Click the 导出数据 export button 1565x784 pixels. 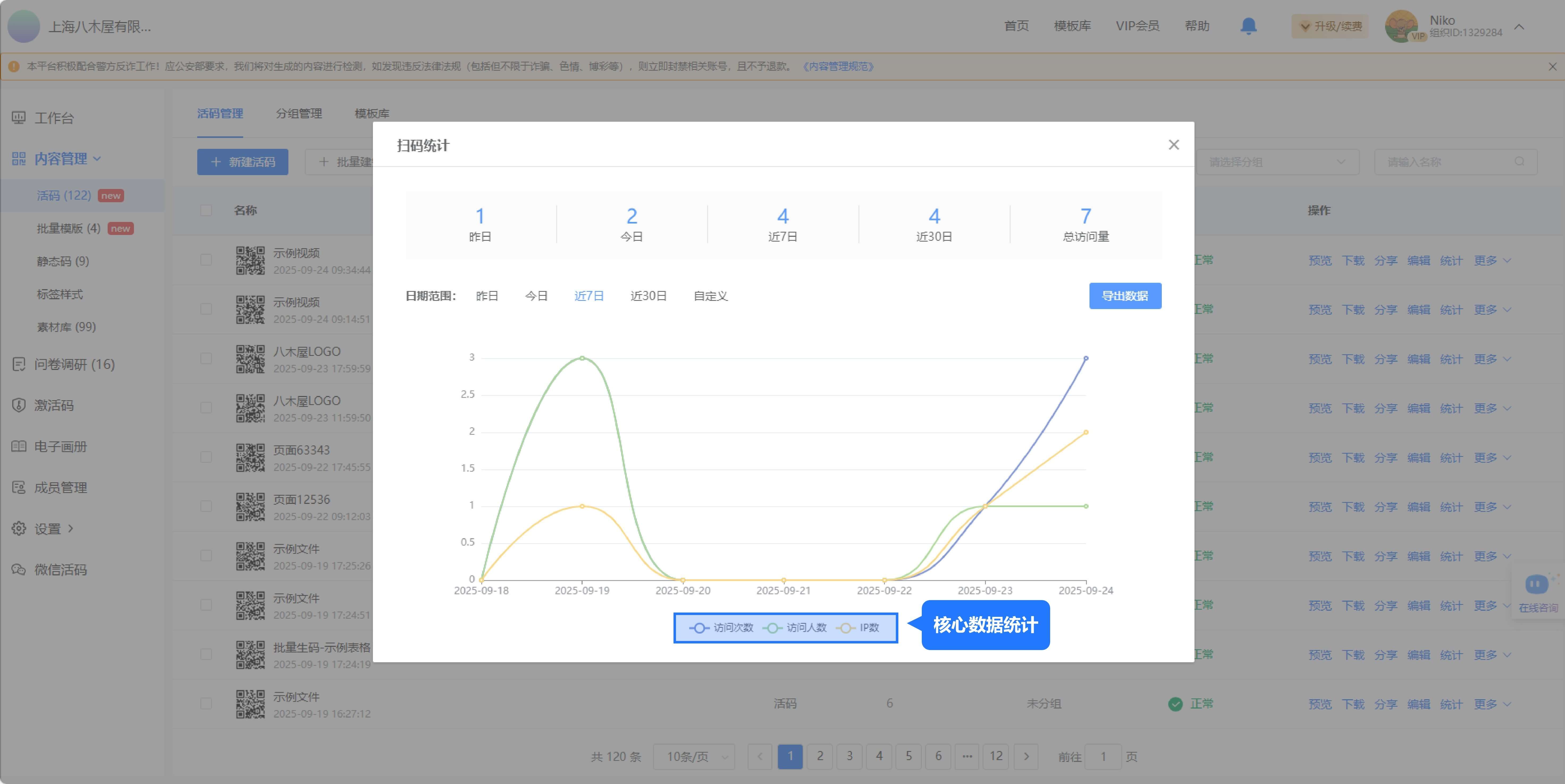click(x=1125, y=296)
